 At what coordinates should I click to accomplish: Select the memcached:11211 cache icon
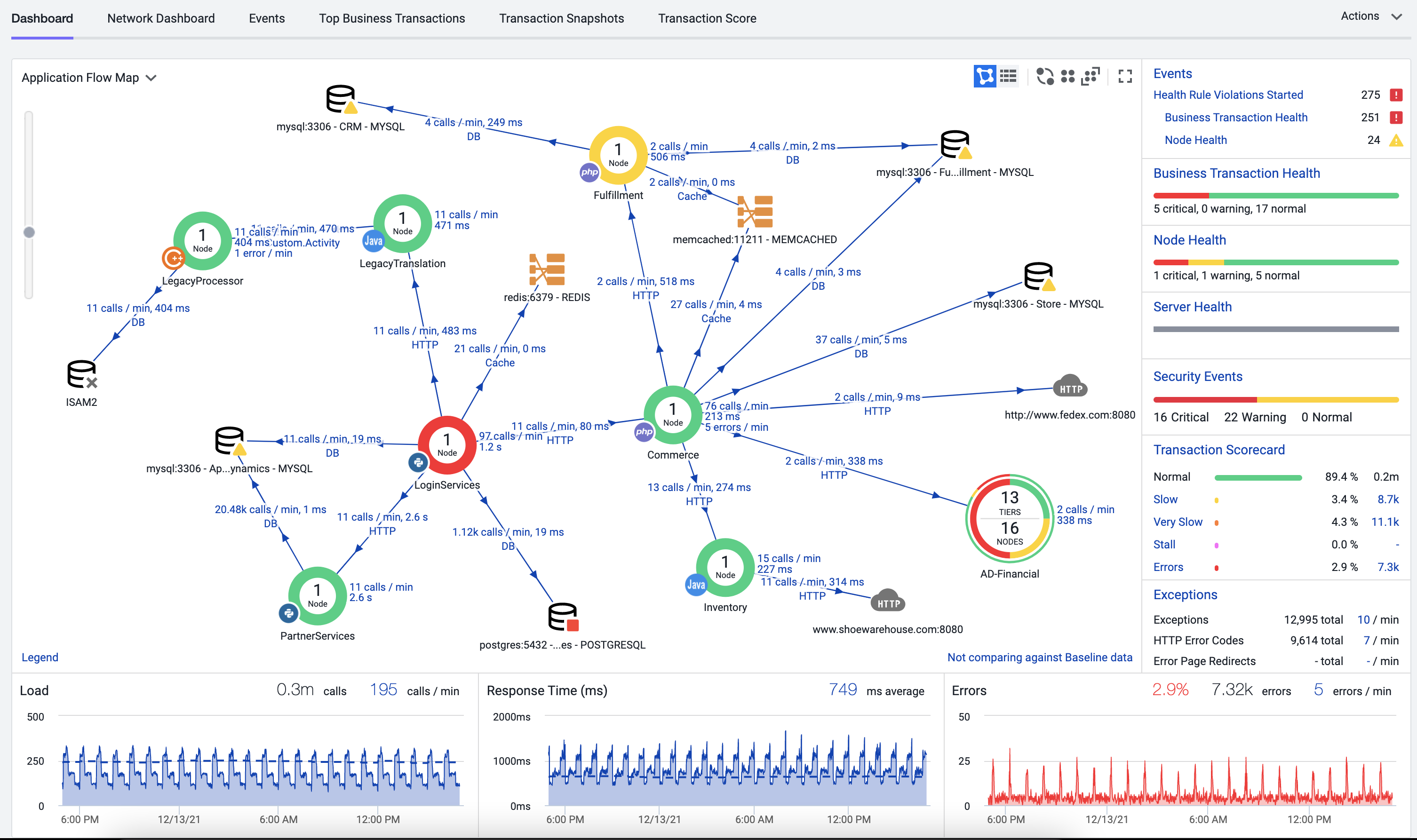(x=755, y=212)
